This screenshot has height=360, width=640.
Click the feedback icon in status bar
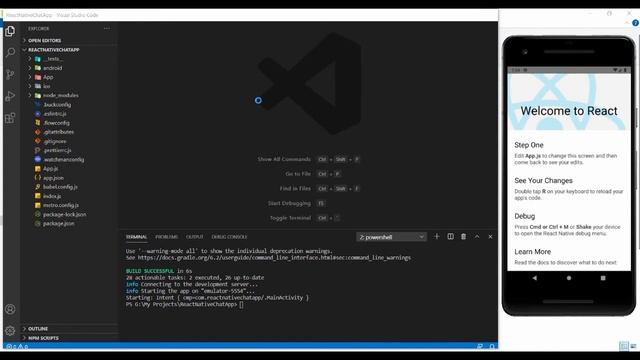480,347
